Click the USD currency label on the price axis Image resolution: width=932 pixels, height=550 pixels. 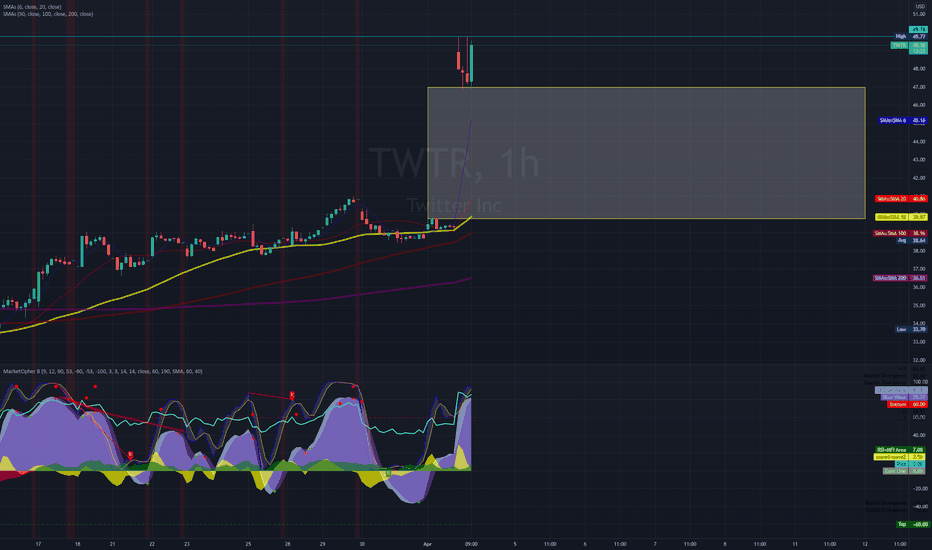(x=920, y=6)
